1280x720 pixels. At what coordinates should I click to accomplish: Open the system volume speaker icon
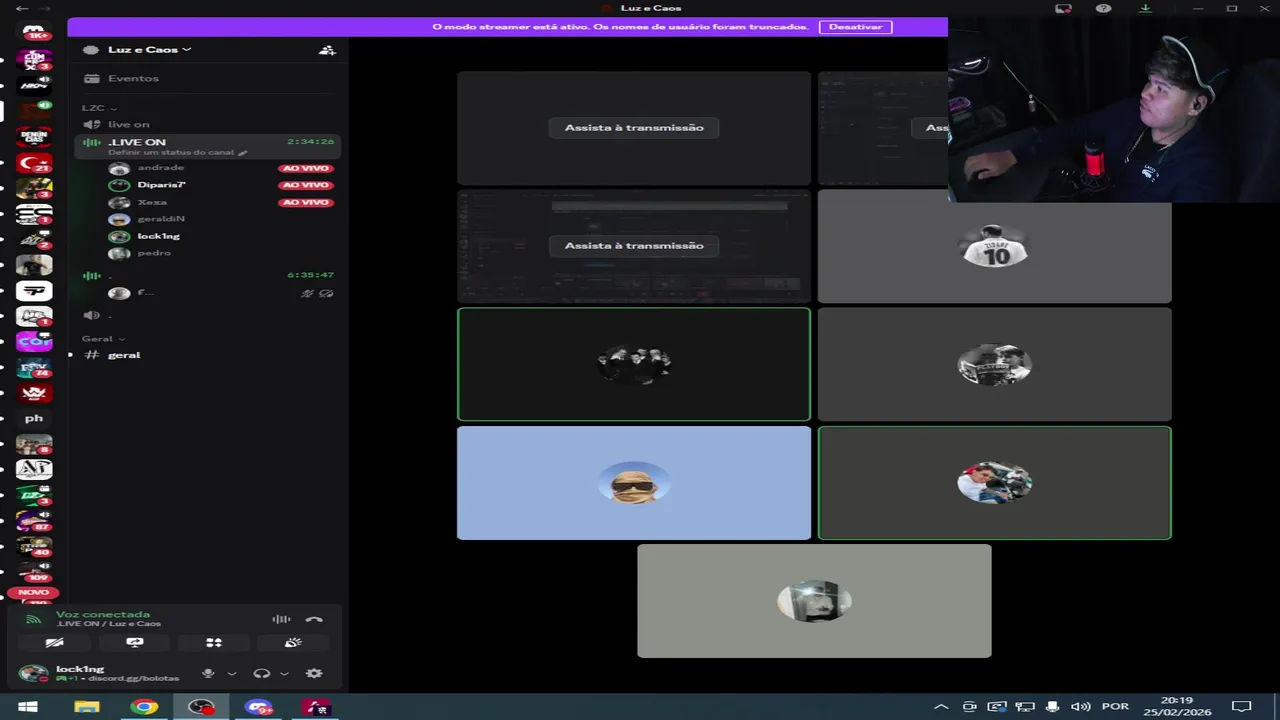[x=1081, y=707]
